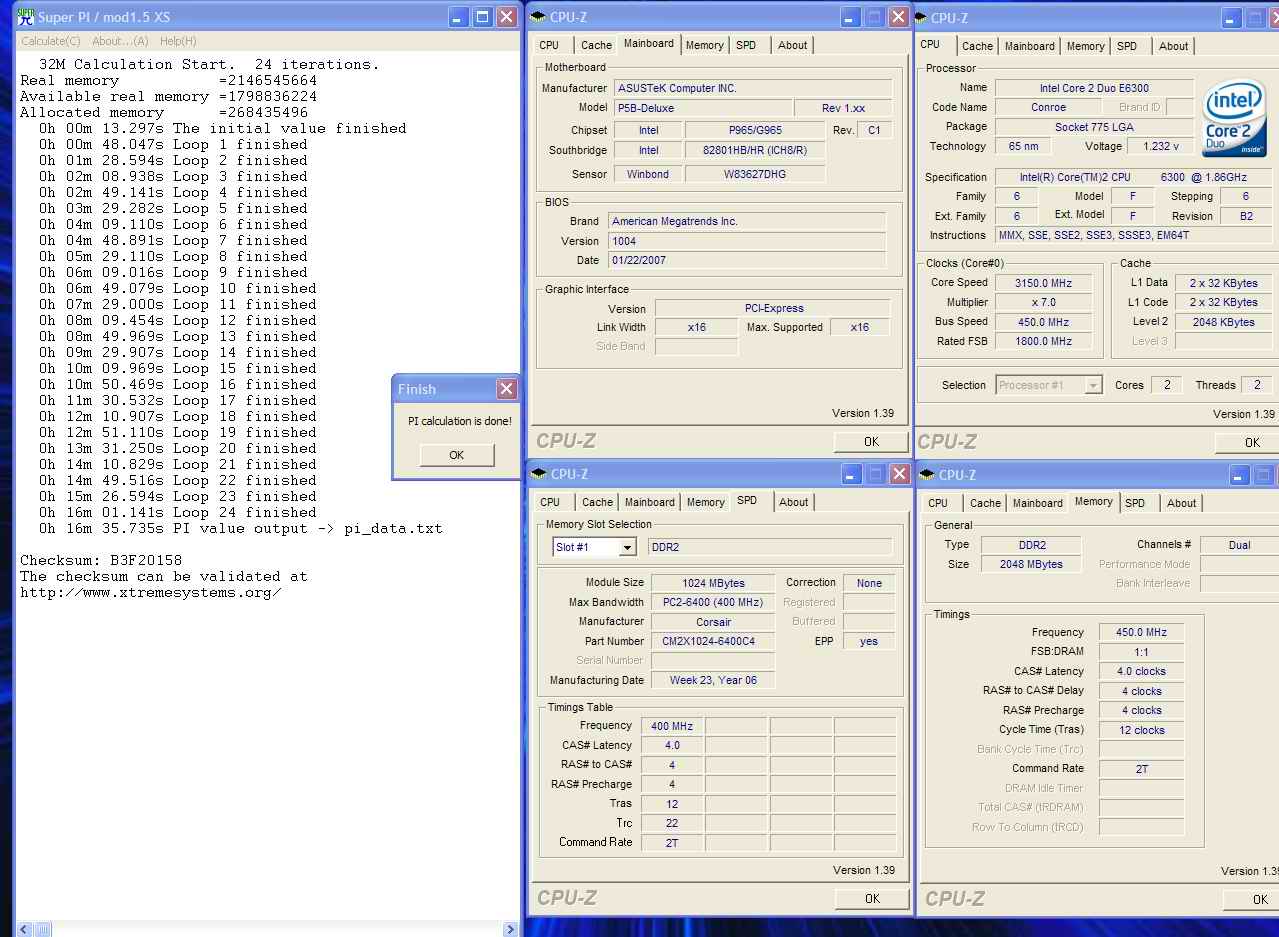
Task: Switch to CPU tab in the SPD window
Action: pos(550,502)
